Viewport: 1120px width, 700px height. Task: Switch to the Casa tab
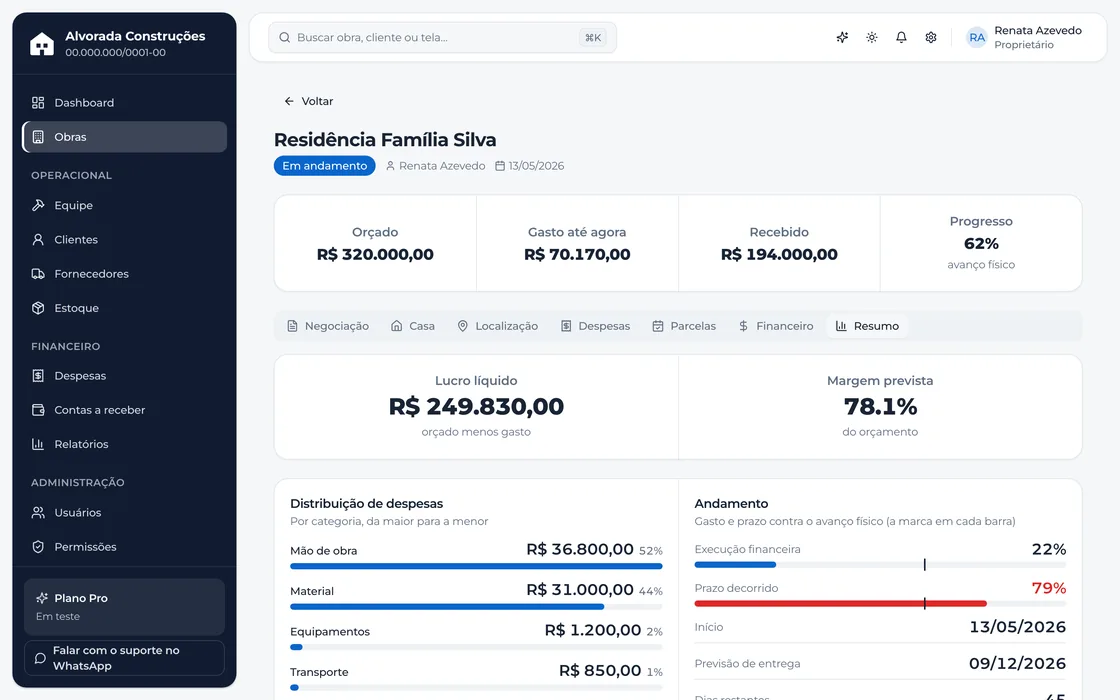point(413,326)
